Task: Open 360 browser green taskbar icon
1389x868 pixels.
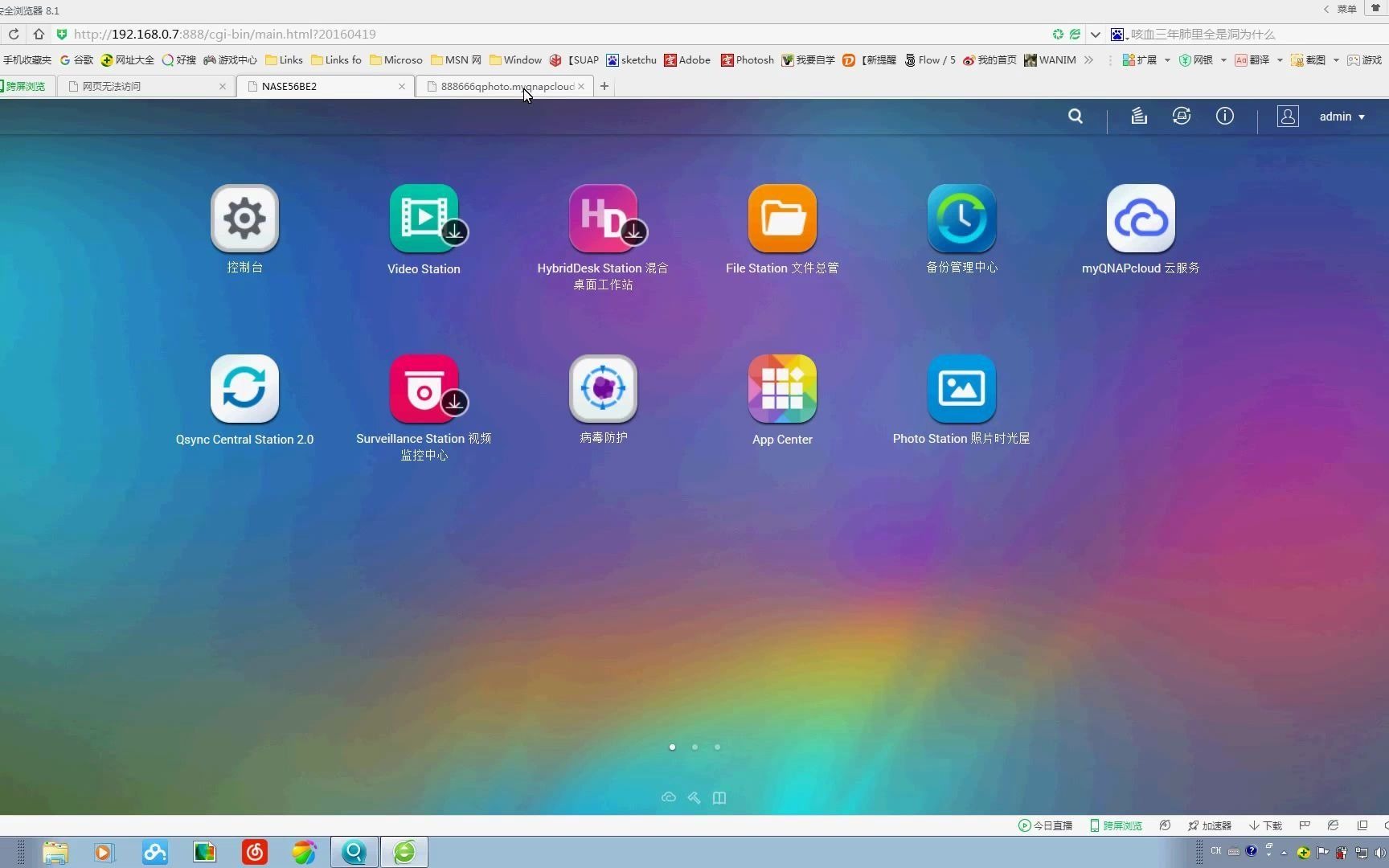Action: tap(404, 852)
